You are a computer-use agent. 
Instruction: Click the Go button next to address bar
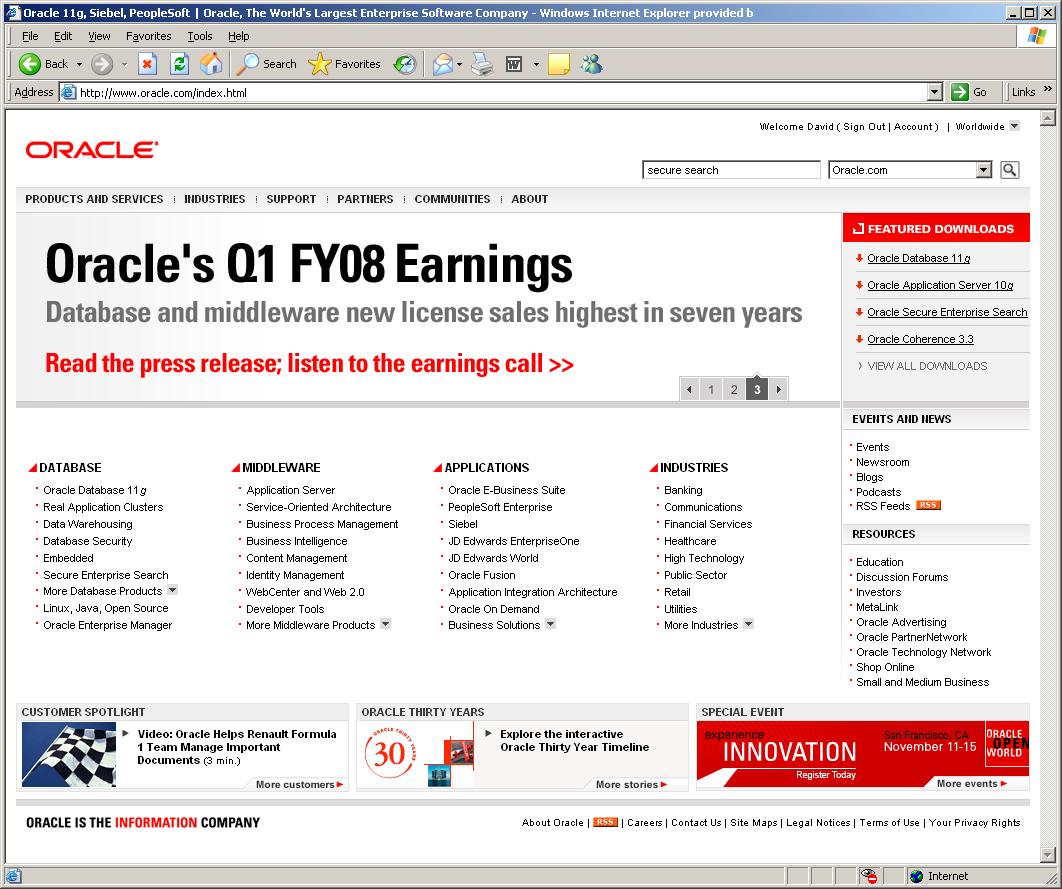969,92
